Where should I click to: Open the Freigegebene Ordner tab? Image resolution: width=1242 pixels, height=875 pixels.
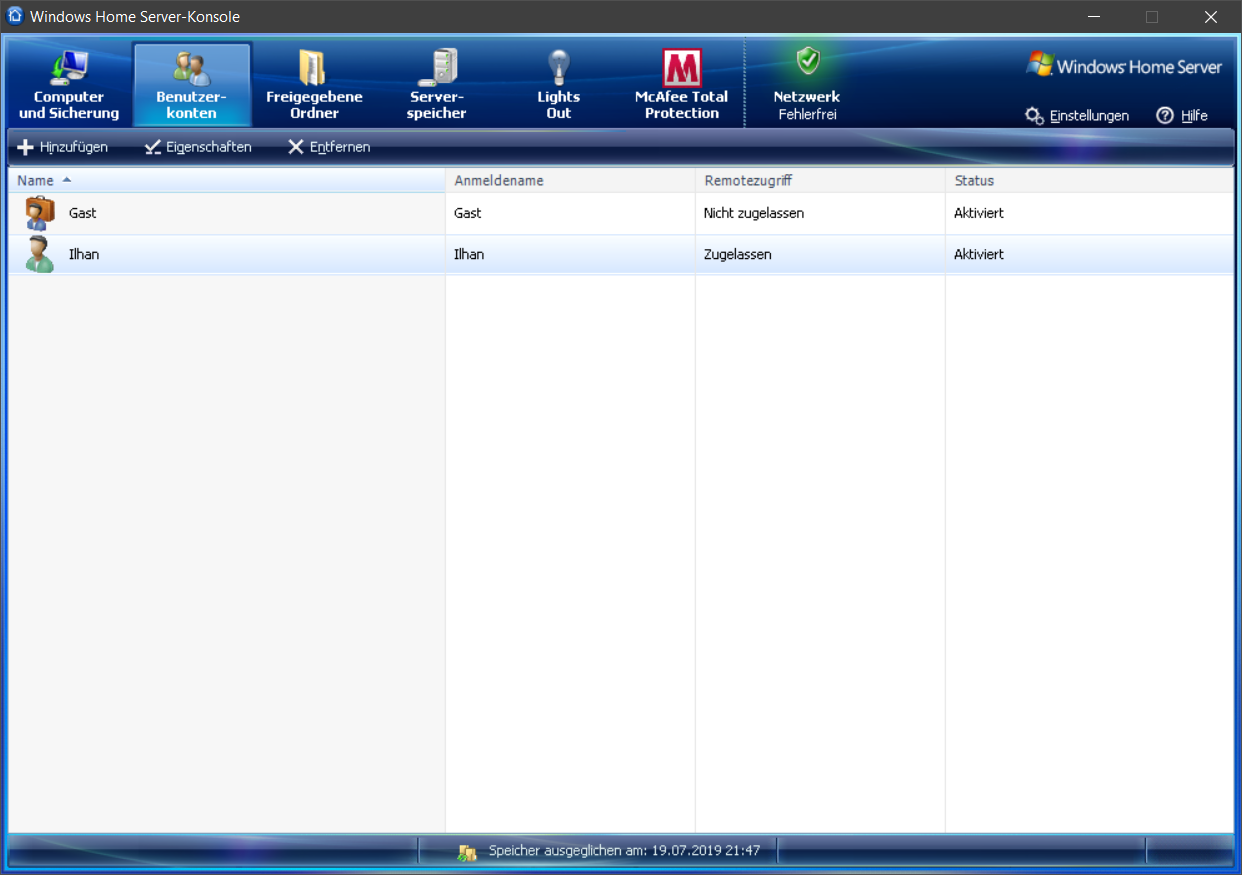coord(314,85)
